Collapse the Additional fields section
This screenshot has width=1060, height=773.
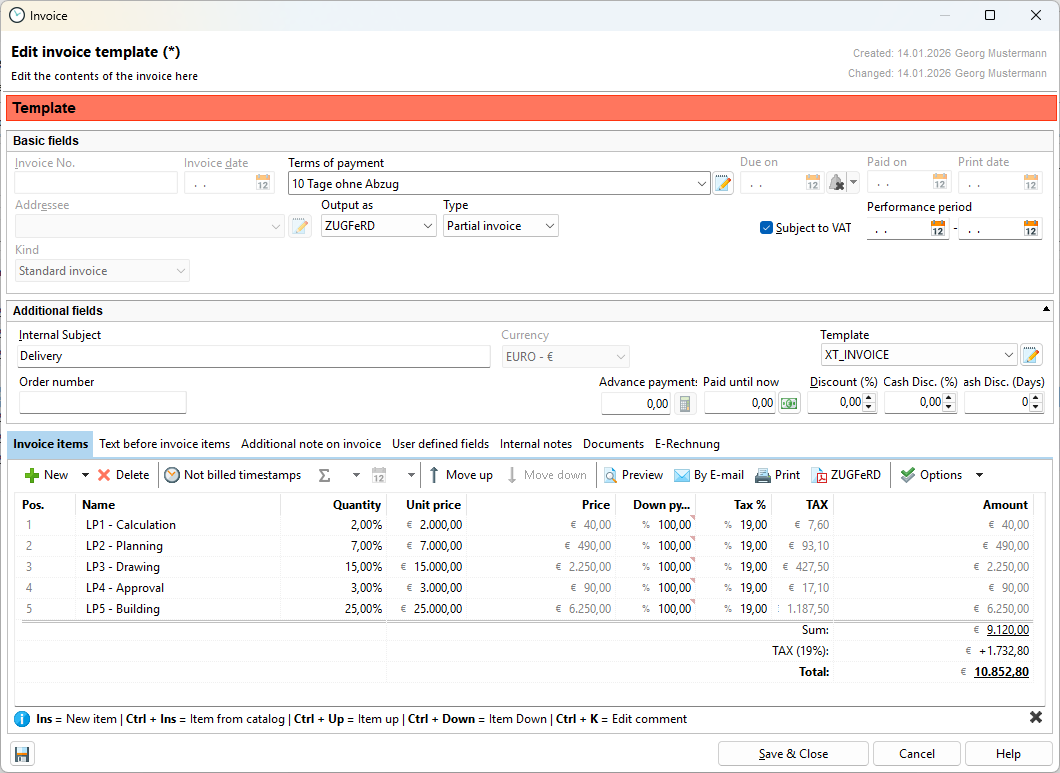(1046, 310)
